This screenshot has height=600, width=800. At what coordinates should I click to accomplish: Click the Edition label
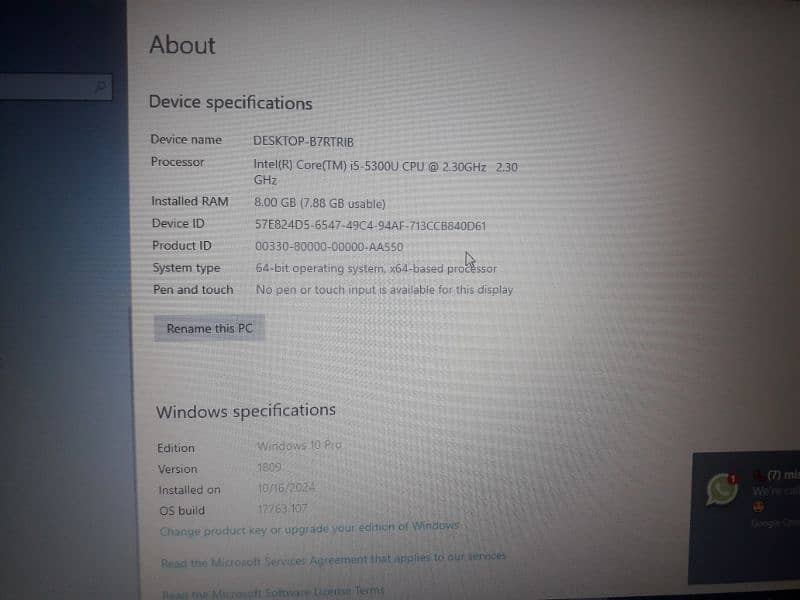(176, 448)
